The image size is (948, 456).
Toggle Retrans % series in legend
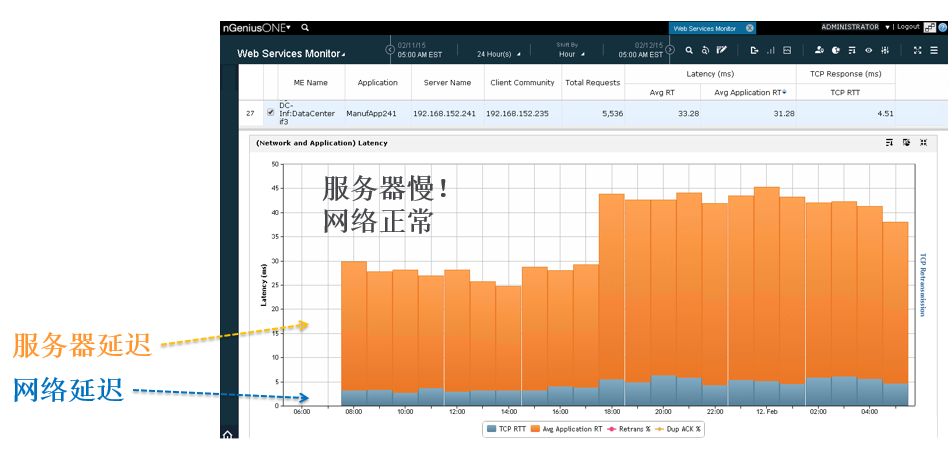[x=628, y=429]
